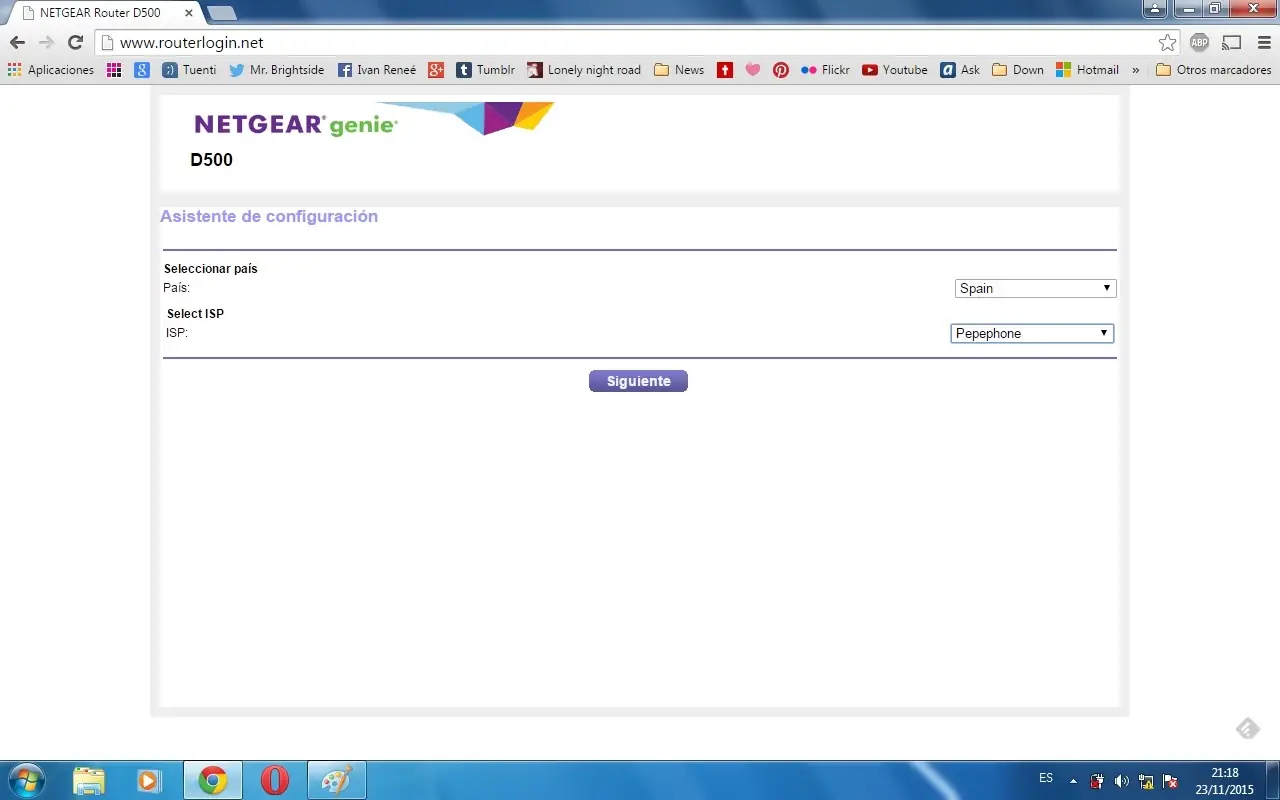
Task: Open Opera from the taskbar
Action: point(274,780)
